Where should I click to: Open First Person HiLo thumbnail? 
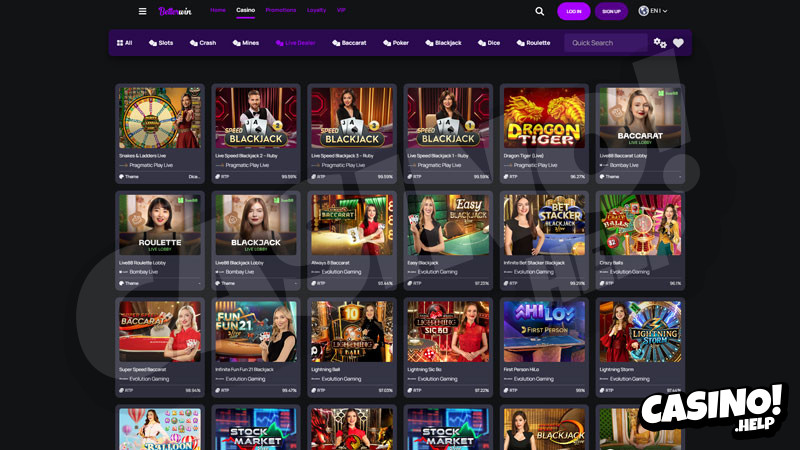point(544,332)
